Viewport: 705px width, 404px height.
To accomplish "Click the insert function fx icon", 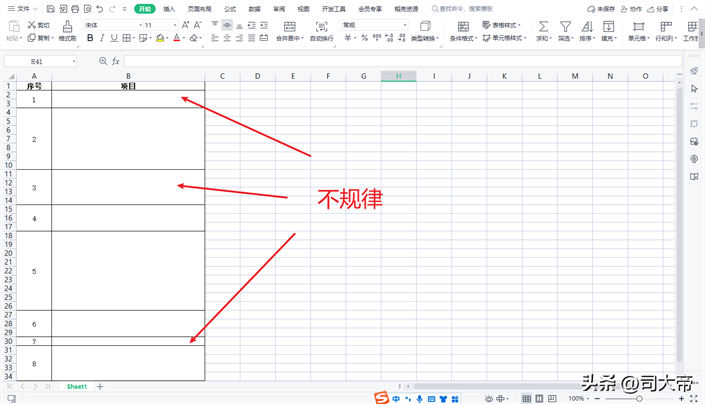I will [117, 61].
